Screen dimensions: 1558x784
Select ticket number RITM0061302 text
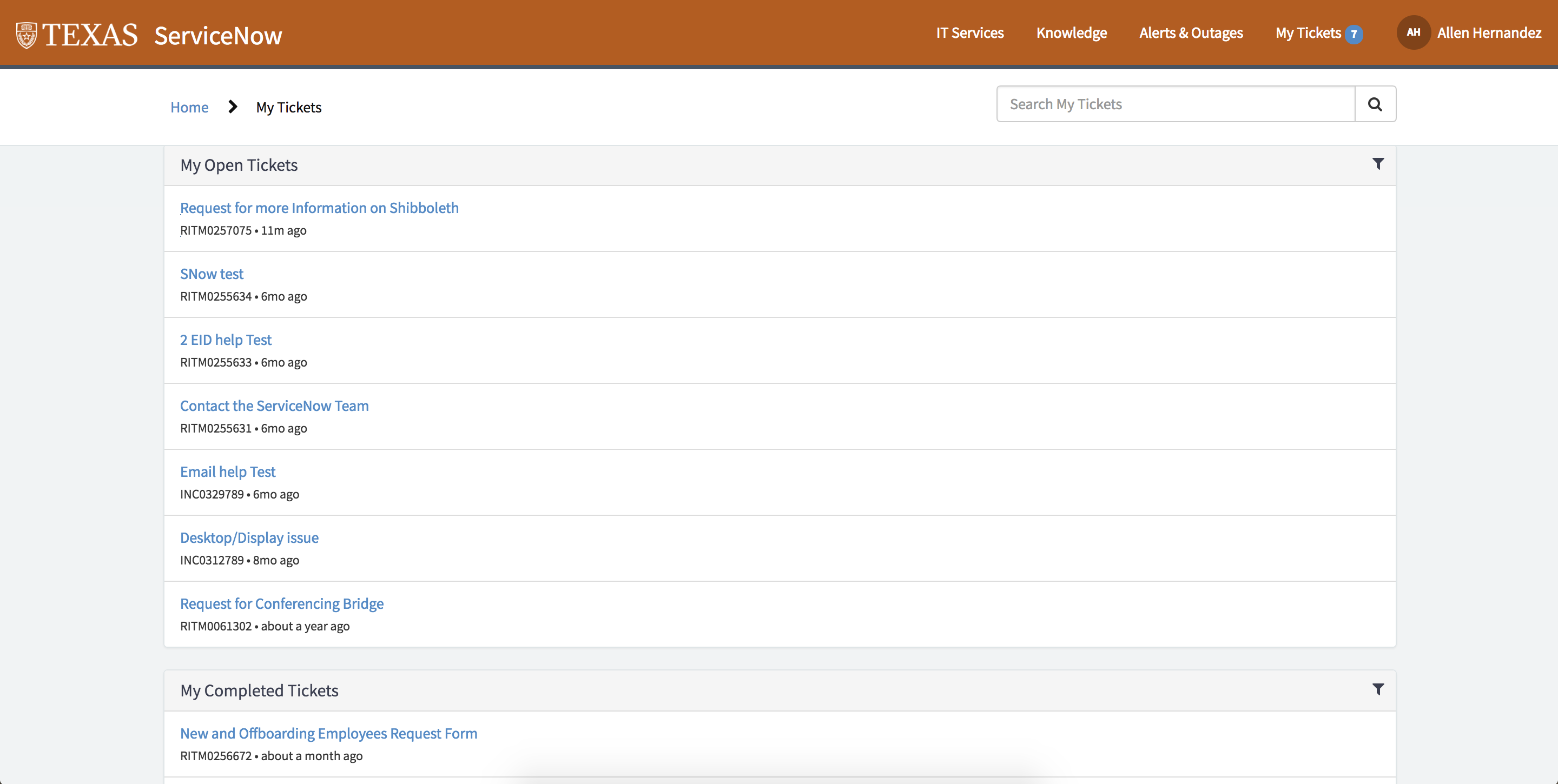(x=216, y=626)
